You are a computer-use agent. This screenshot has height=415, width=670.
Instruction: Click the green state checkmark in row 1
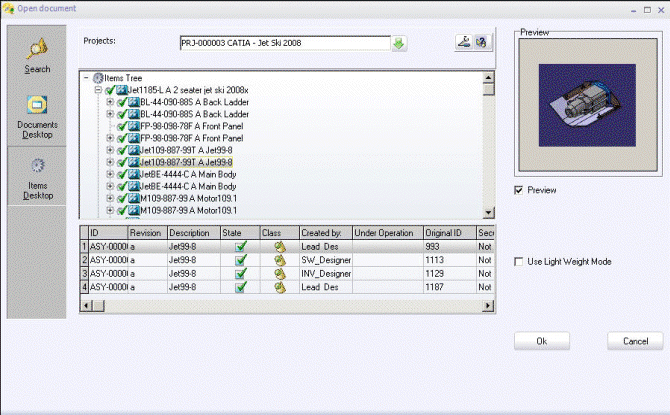click(240, 246)
